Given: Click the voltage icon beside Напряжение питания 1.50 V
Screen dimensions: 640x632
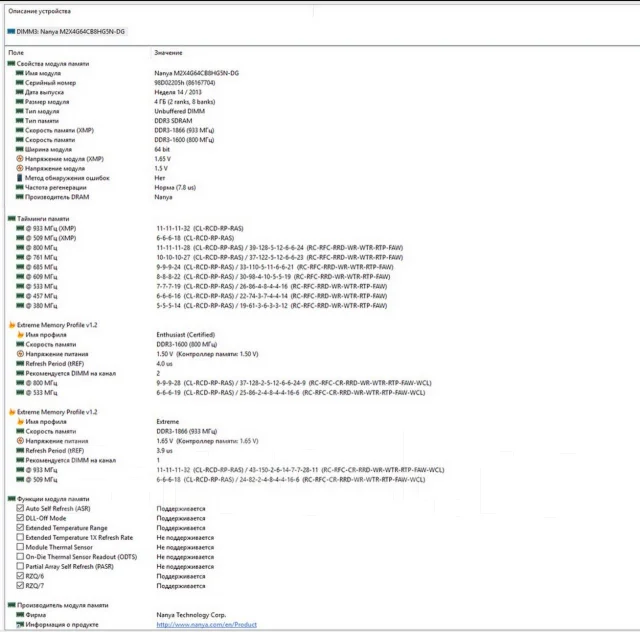Looking at the screenshot, I should click(x=20, y=354).
